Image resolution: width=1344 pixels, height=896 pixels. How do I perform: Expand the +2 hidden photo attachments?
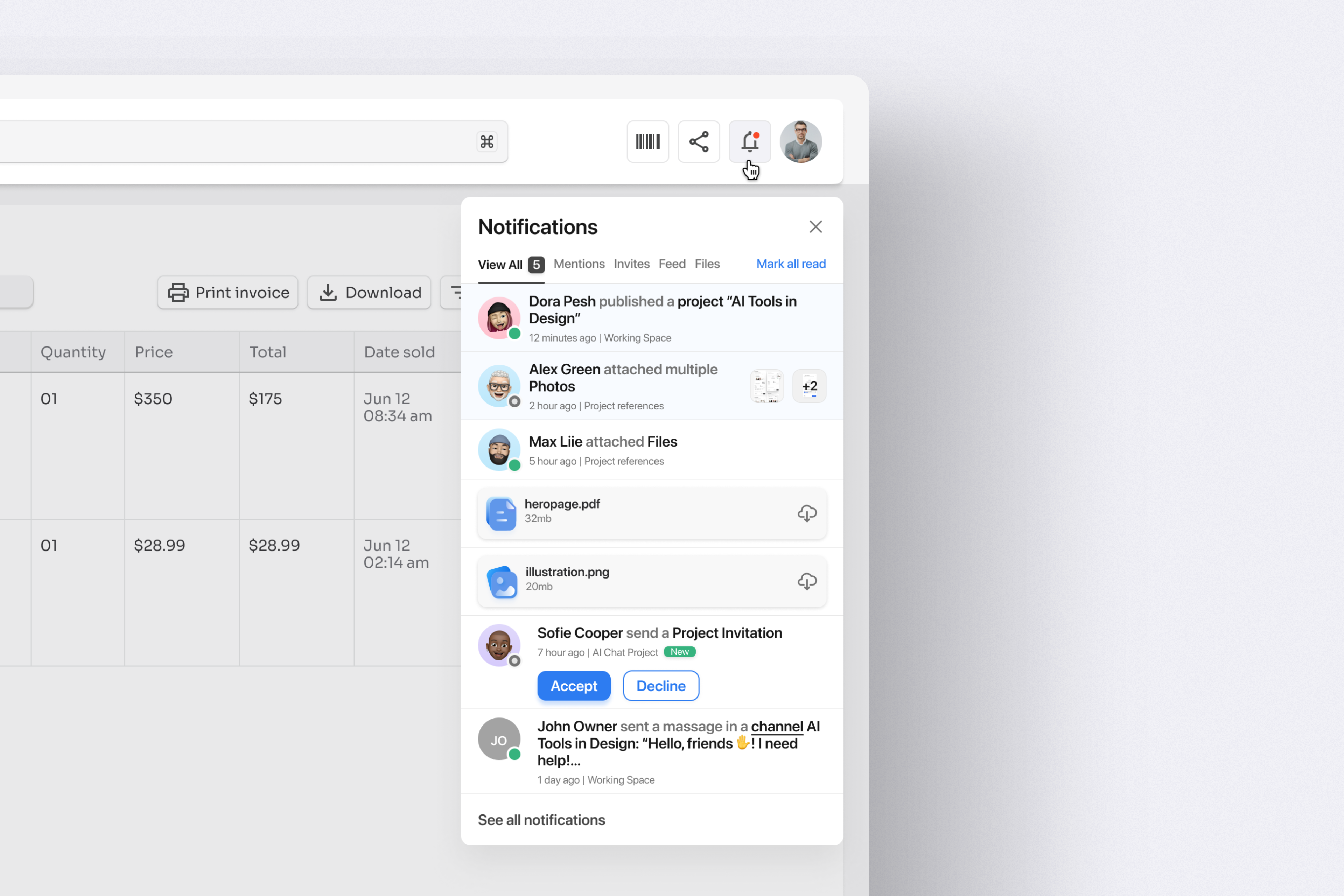(809, 386)
